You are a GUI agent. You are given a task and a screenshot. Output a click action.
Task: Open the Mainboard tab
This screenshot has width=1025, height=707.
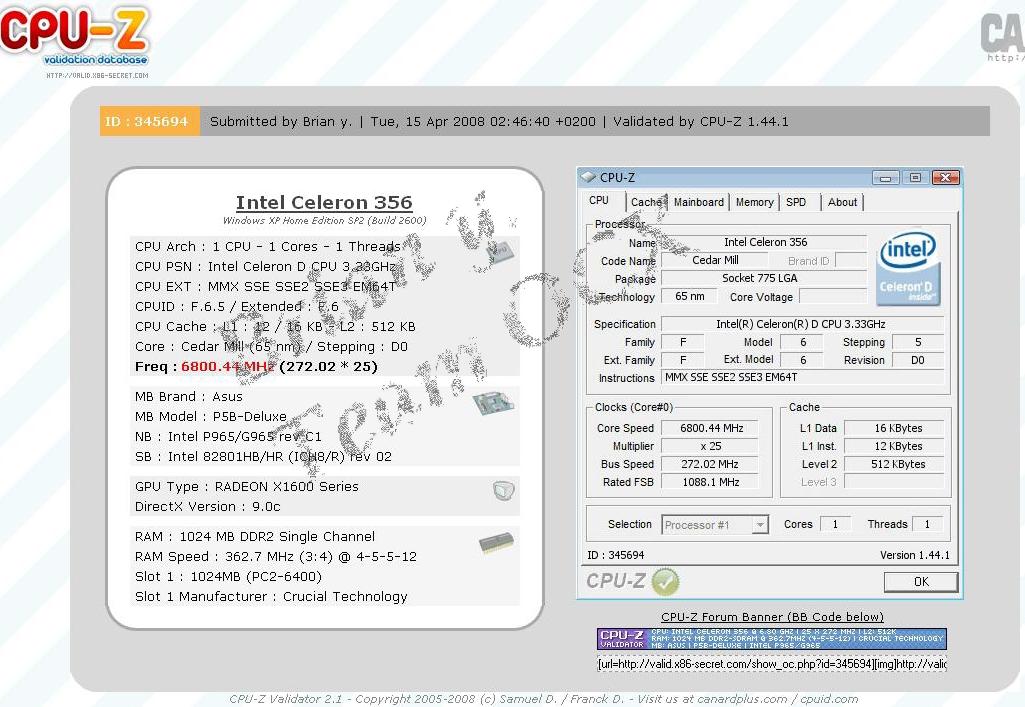pyautogui.click(x=699, y=203)
